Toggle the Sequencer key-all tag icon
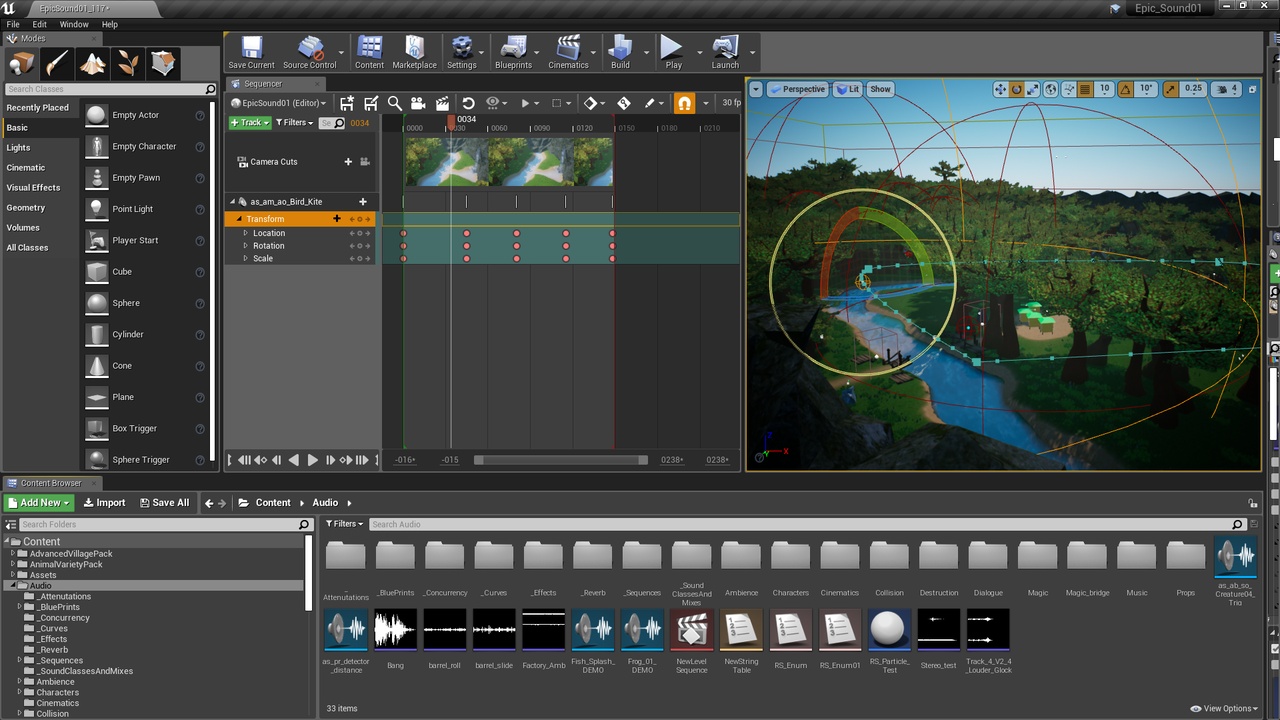The height and width of the screenshot is (720, 1280). pos(624,103)
